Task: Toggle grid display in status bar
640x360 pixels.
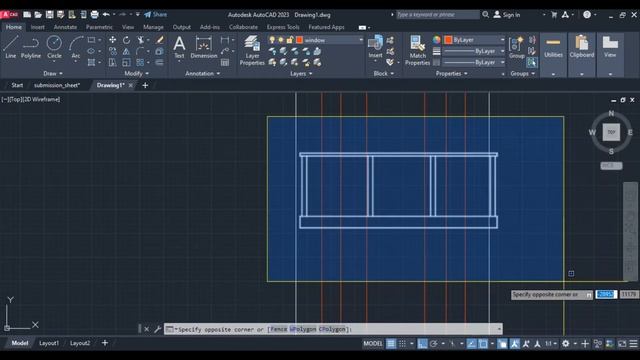Action: [391, 344]
